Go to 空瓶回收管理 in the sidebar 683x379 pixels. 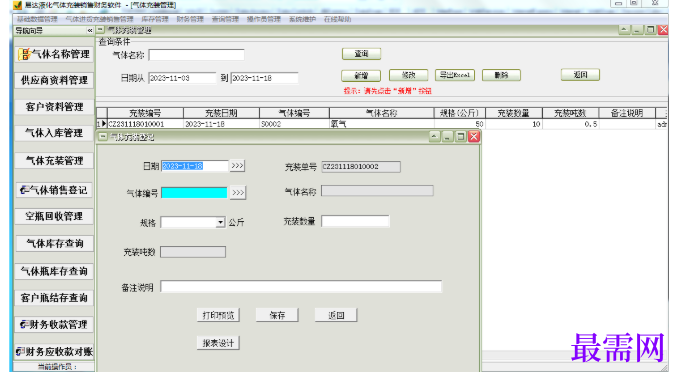[x=54, y=216]
